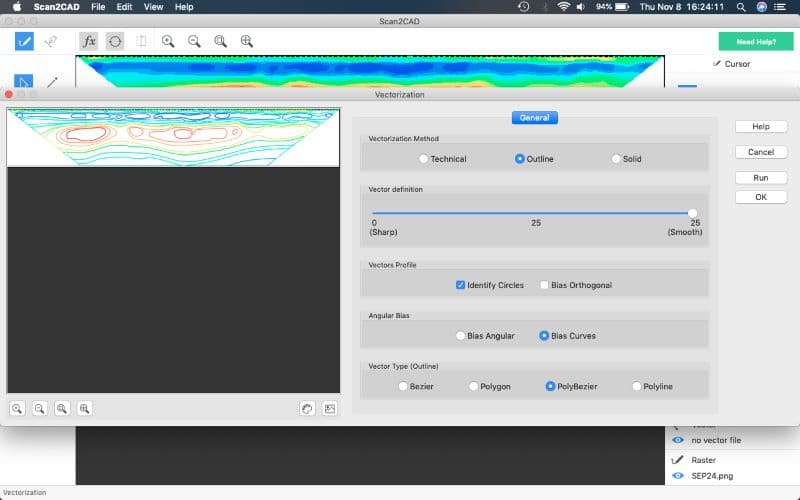Screen dimensions: 800x500
Task: Zoom in on the vectorization preview
Action: (18, 408)
